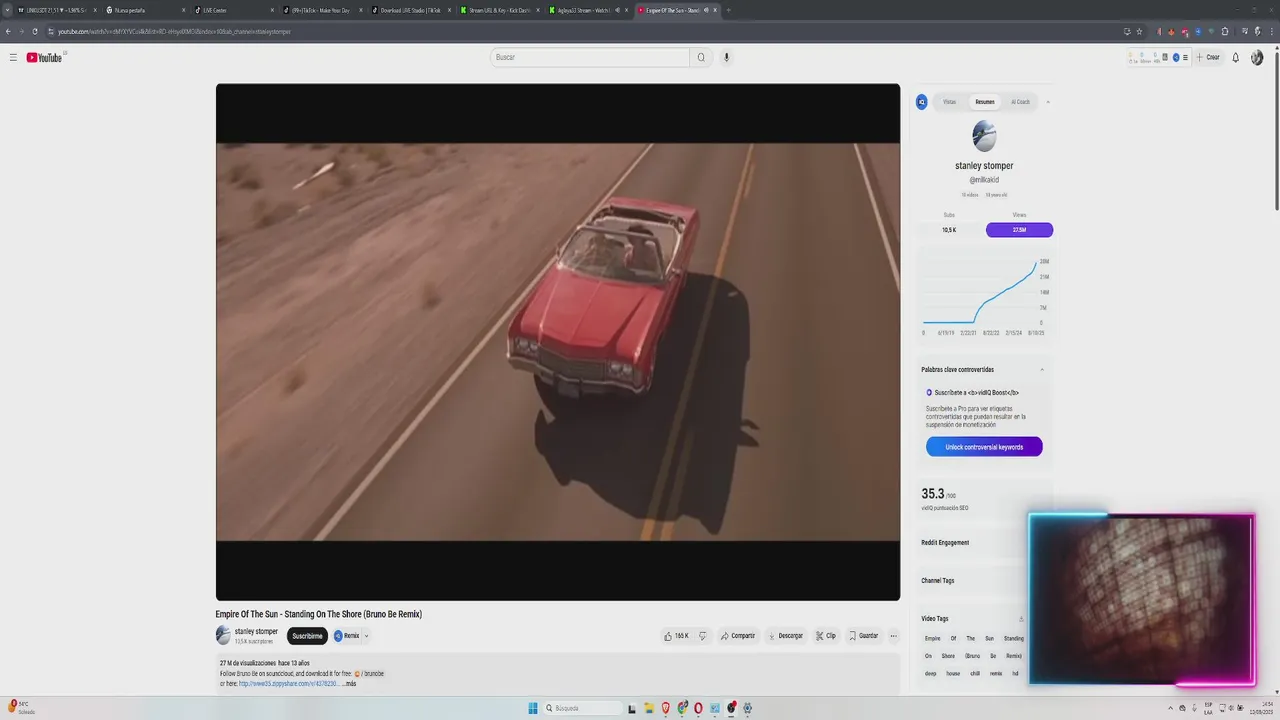Screen dimensions: 1280x720
Task: Save video with Guardar button
Action: pyautogui.click(x=863, y=636)
